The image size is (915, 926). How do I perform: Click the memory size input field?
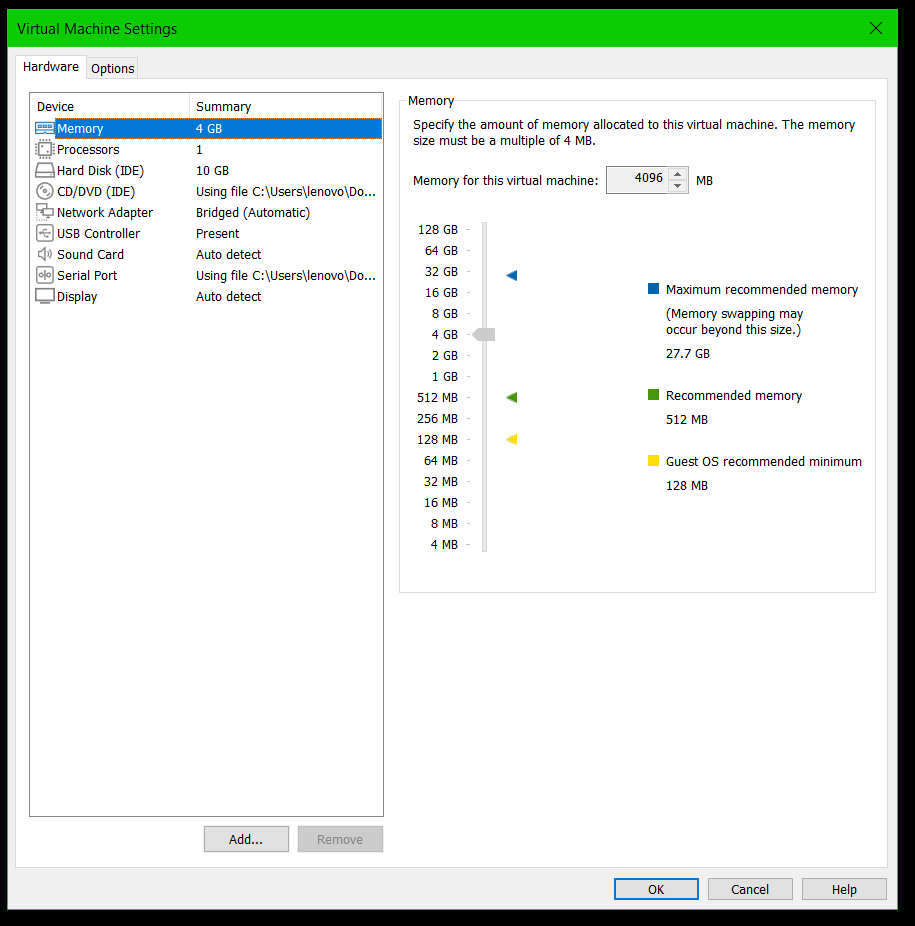click(636, 180)
